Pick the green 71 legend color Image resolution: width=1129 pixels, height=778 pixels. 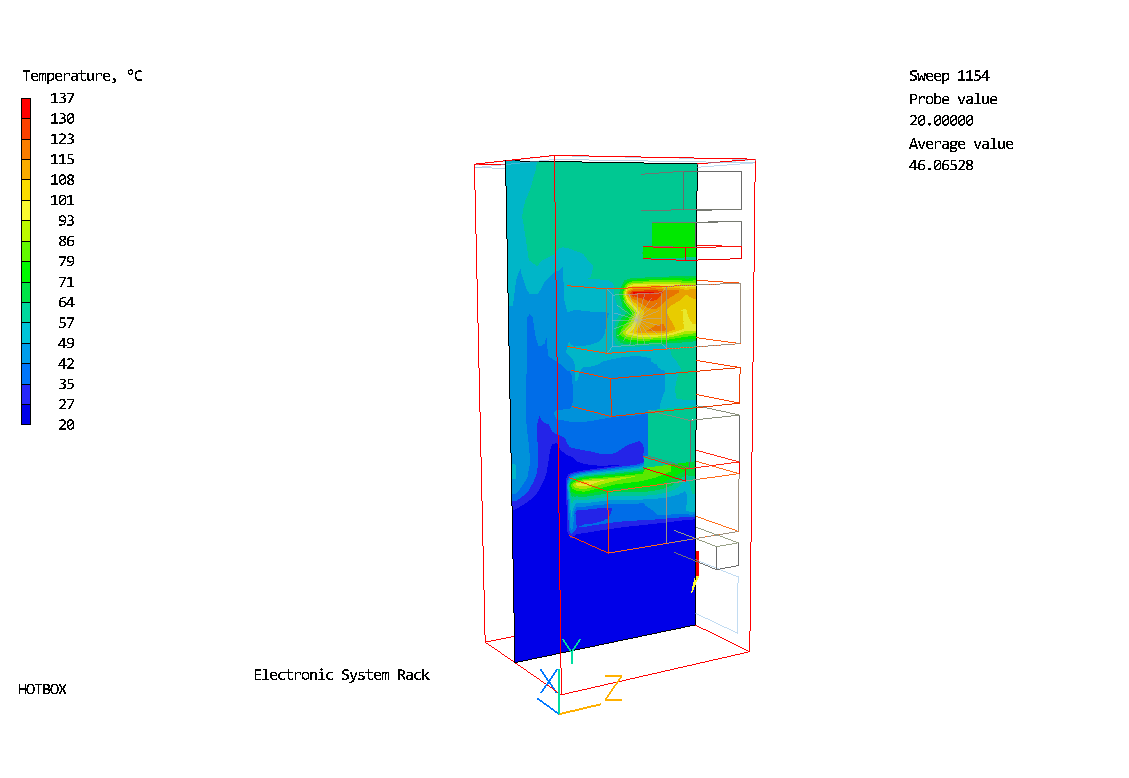point(26,287)
